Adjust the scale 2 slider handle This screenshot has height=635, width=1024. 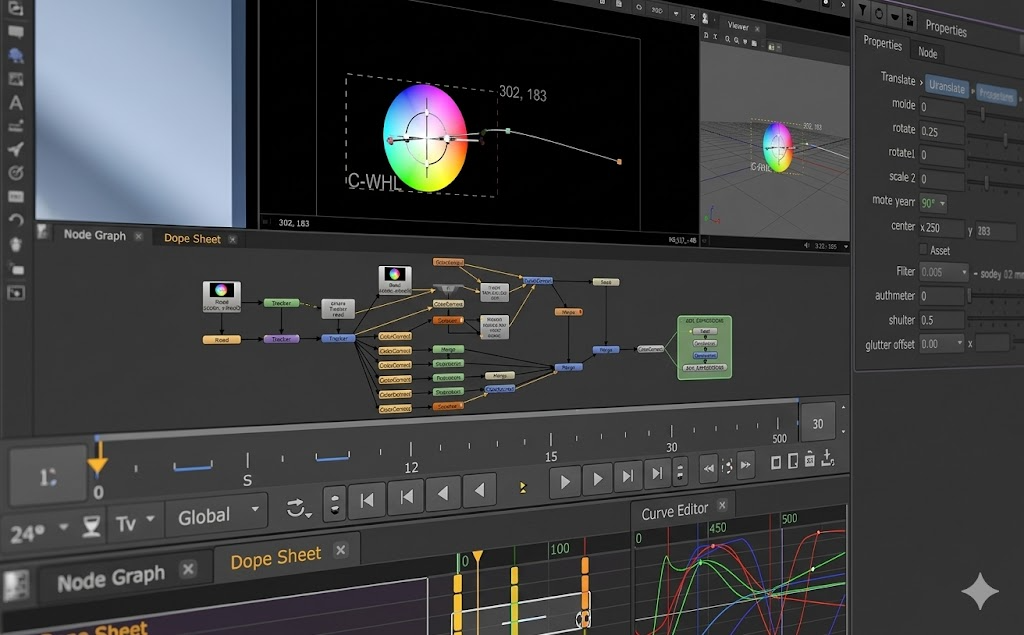tap(986, 184)
